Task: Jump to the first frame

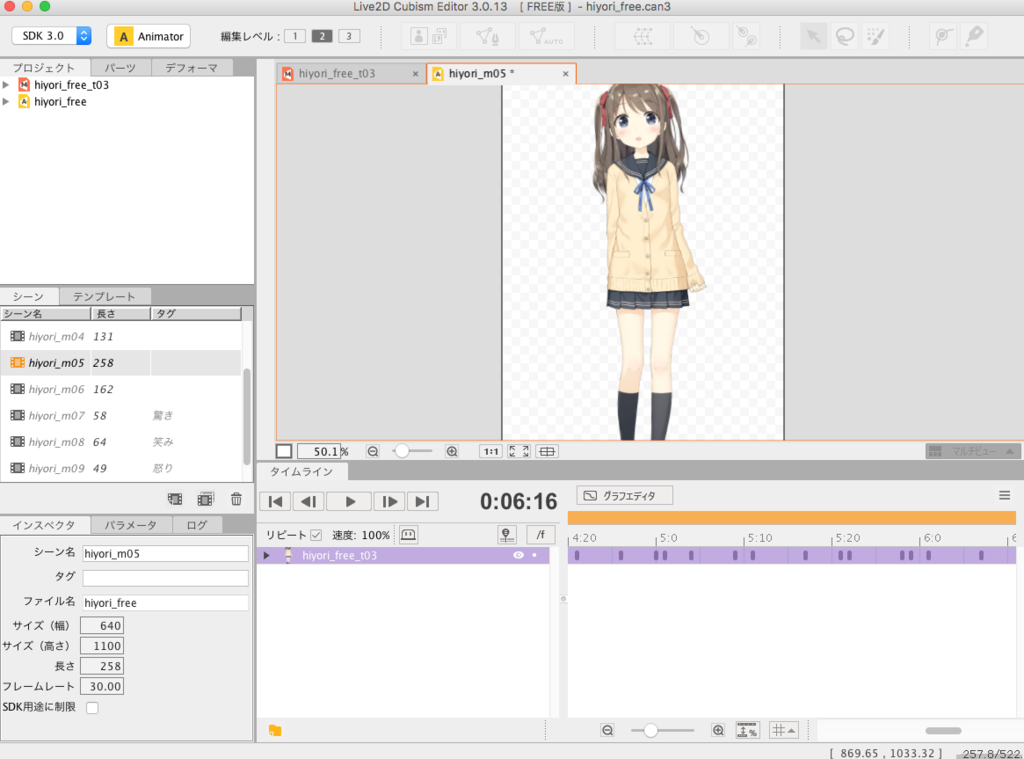Action: pyautogui.click(x=276, y=502)
